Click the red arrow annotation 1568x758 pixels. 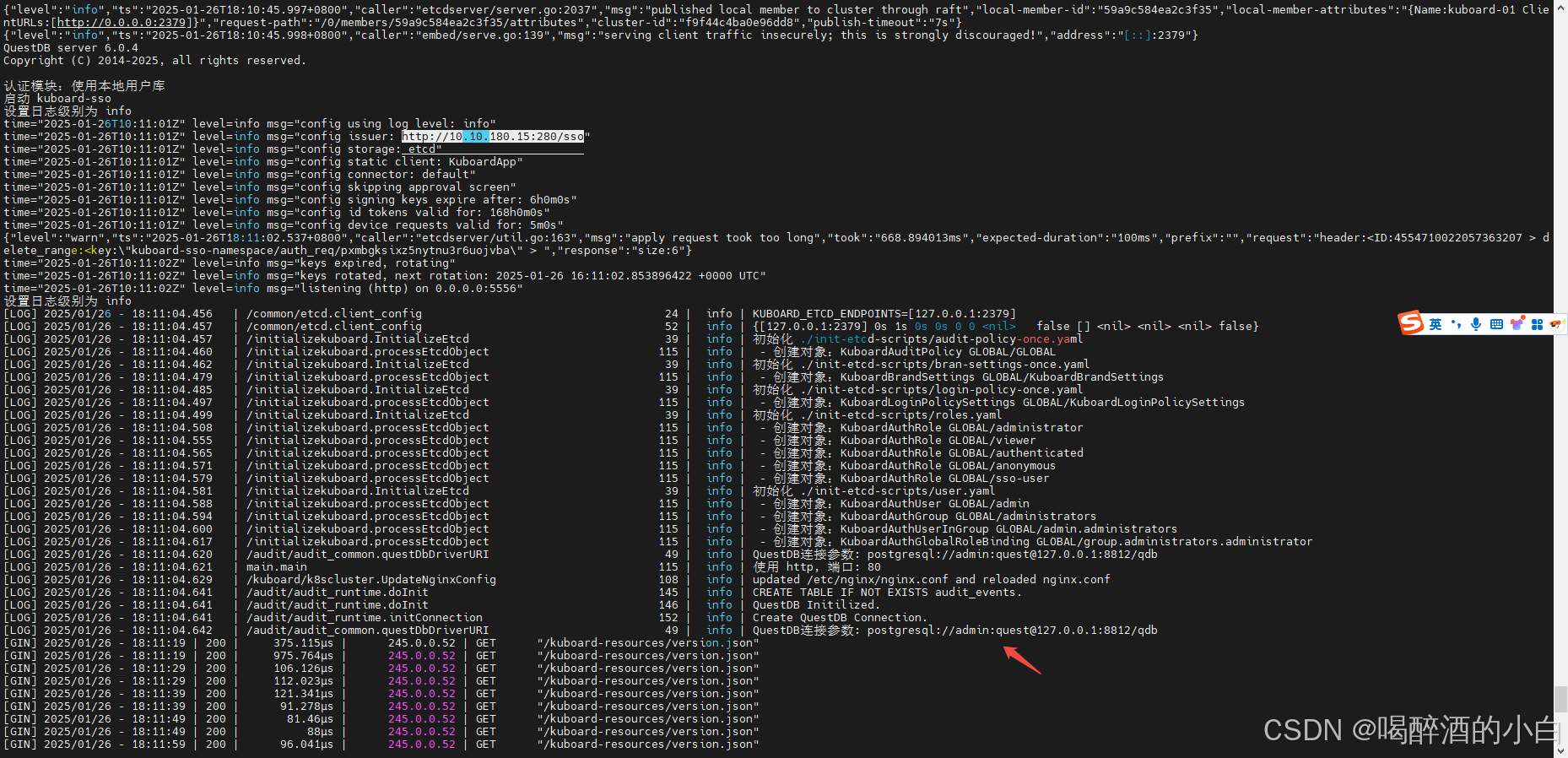(1022, 660)
